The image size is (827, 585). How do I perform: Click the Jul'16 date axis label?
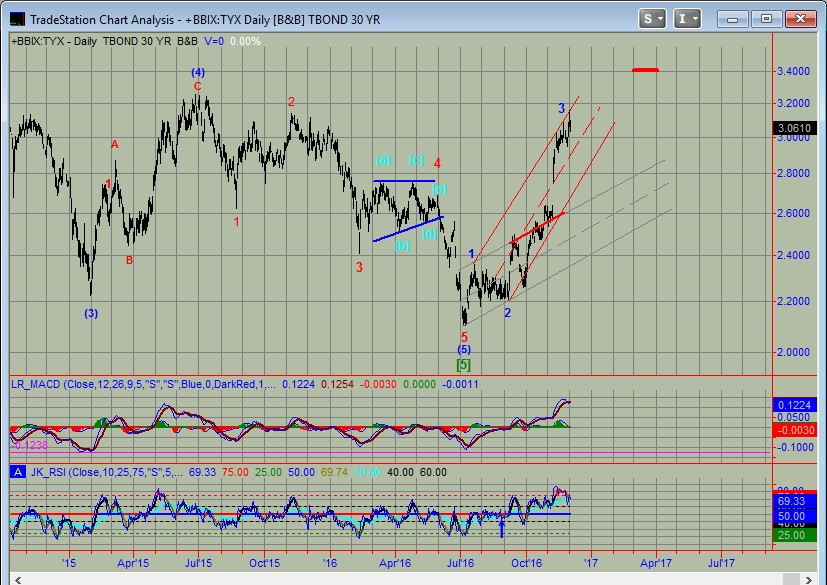460,563
